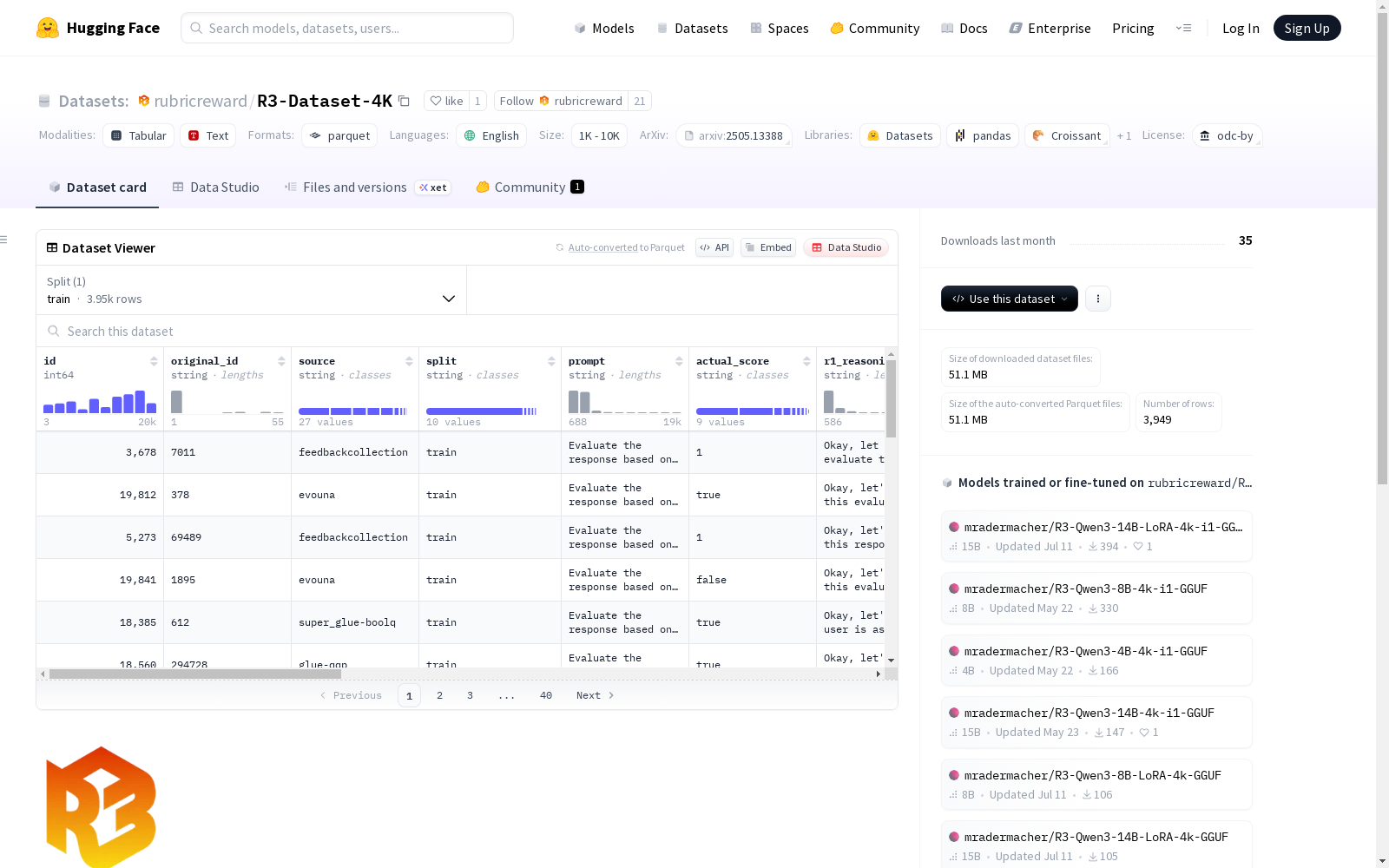The height and width of the screenshot is (868, 1389).
Task: Select the Datasets library tag
Action: pos(900,135)
